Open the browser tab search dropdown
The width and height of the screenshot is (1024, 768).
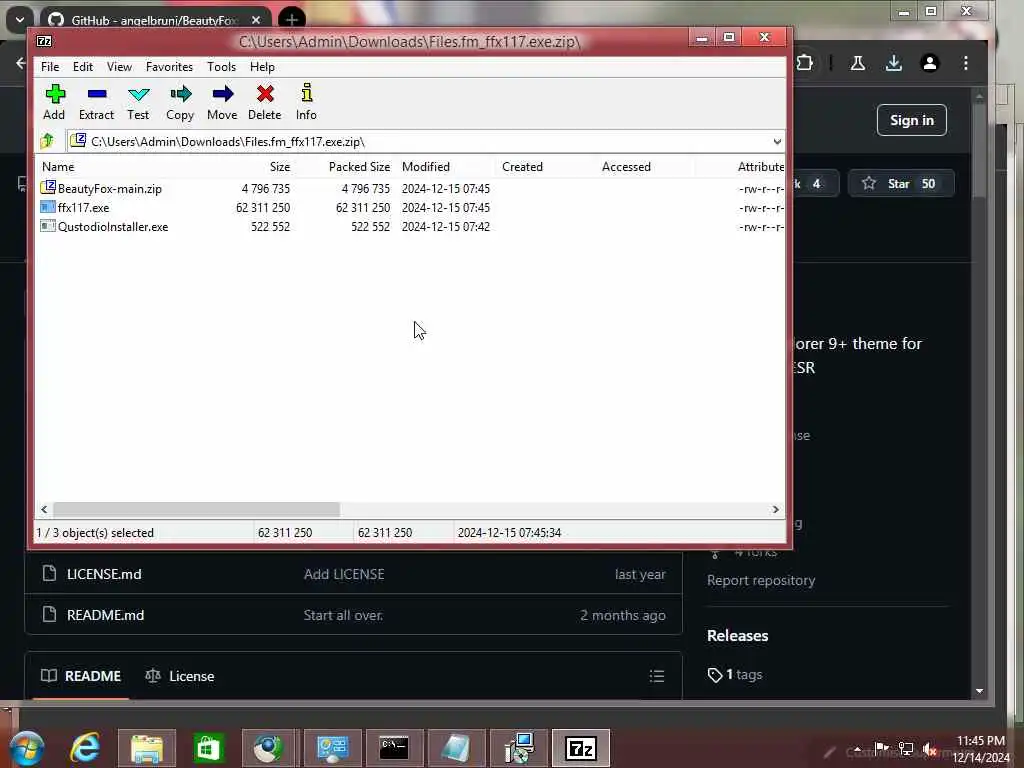[x=20, y=20]
